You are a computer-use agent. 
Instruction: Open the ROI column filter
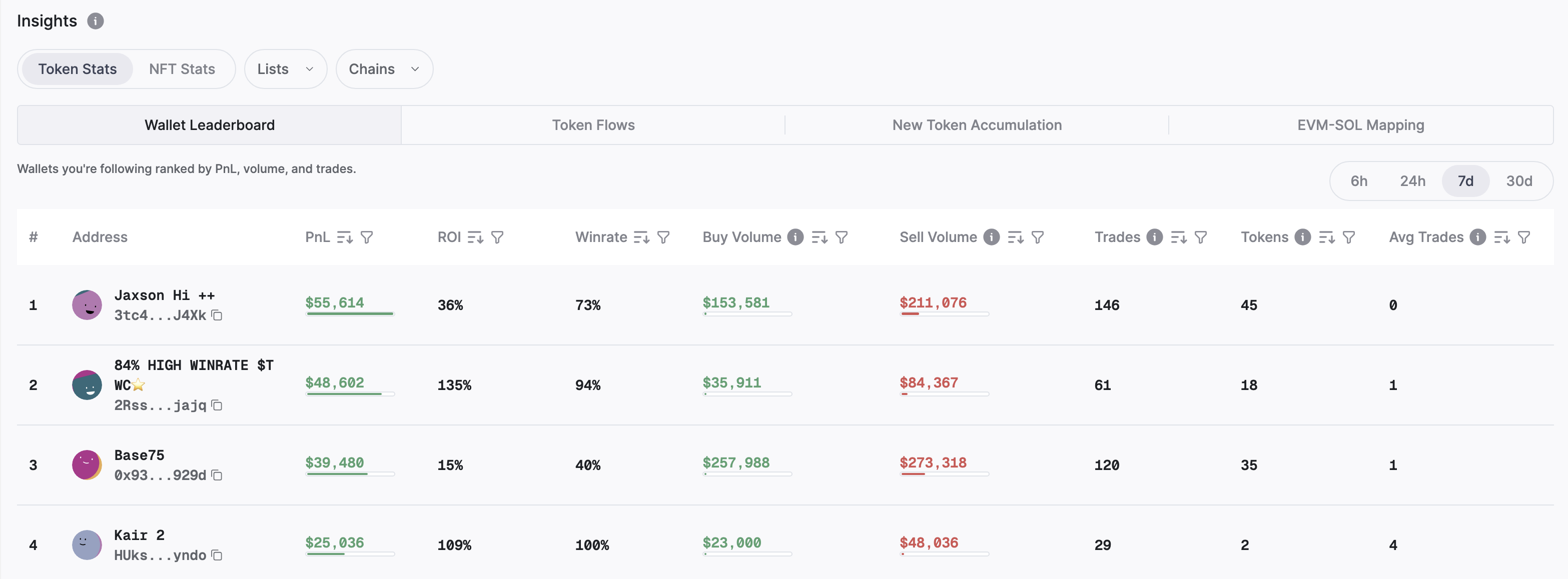point(497,237)
